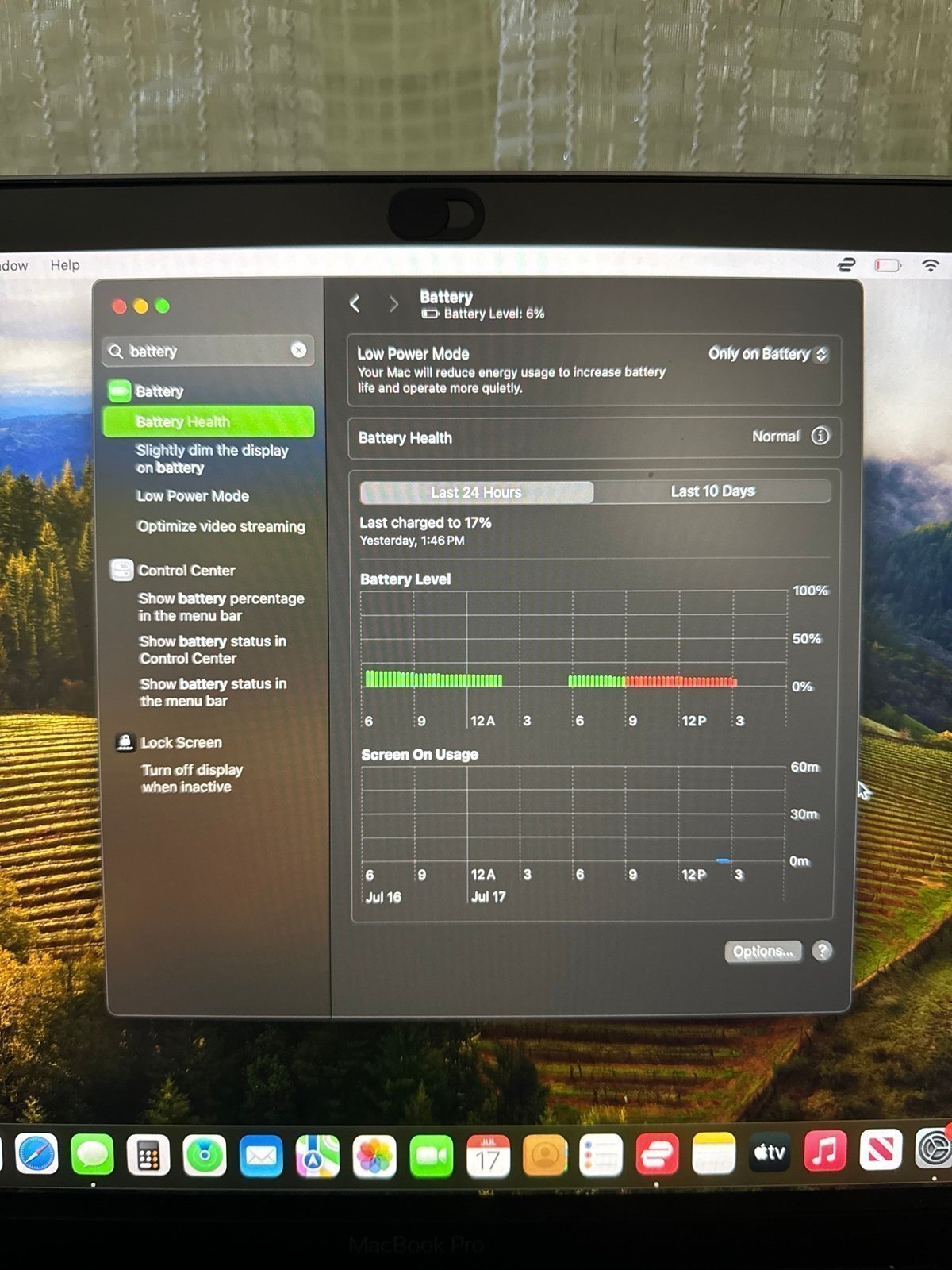Launch Maps from the Dock
The width and height of the screenshot is (952, 1270).
pos(317,1156)
